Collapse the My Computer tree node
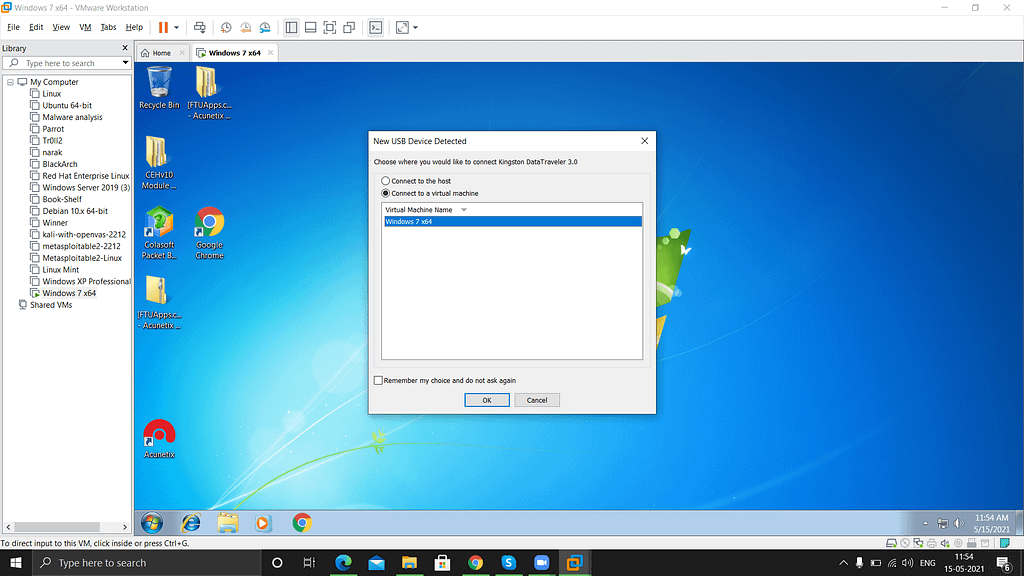 pos(10,82)
